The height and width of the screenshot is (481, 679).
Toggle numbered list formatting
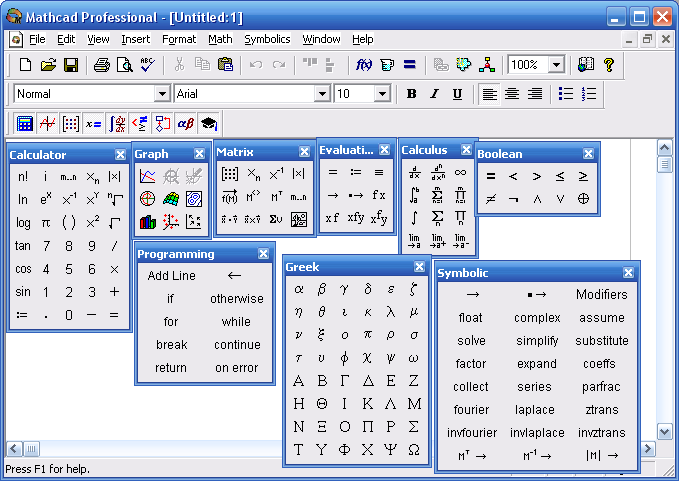[589, 94]
